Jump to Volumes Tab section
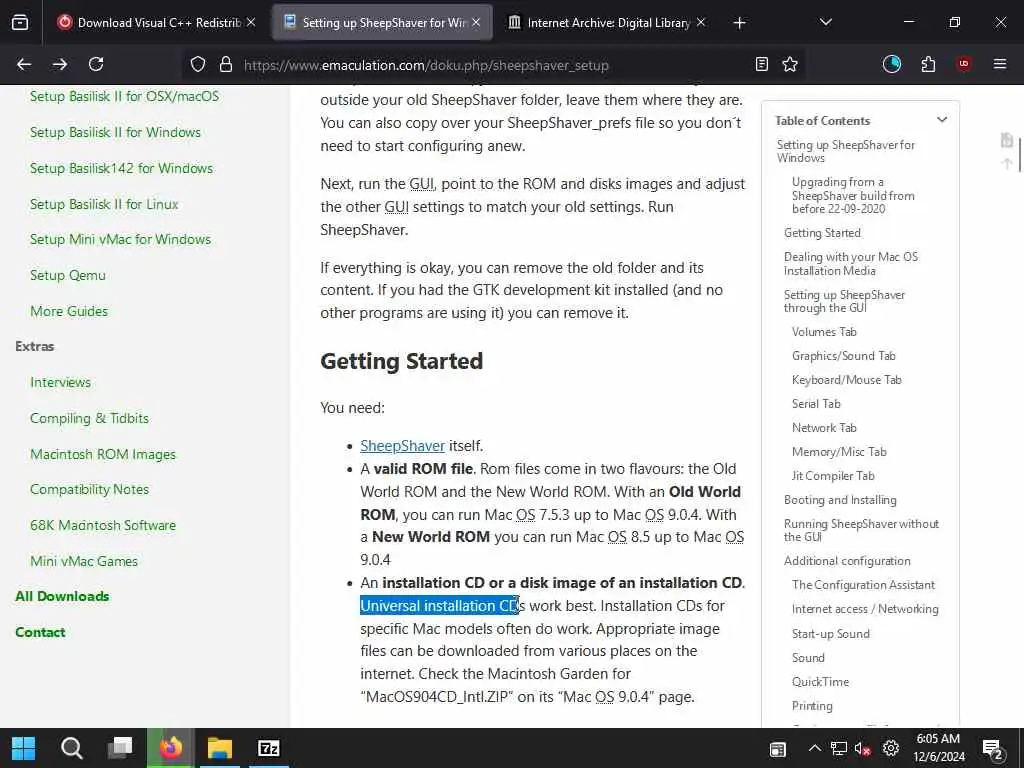 pyautogui.click(x=824, y=332)
